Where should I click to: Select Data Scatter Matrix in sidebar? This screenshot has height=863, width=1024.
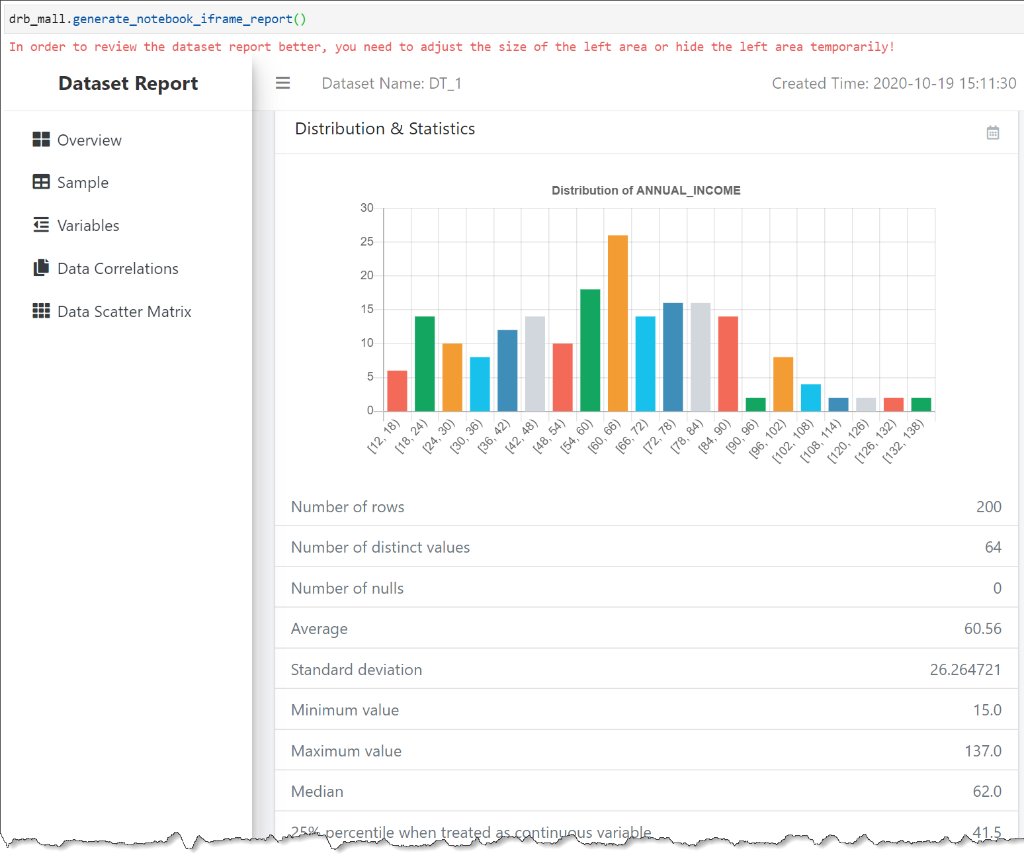[x=124, y=312]
